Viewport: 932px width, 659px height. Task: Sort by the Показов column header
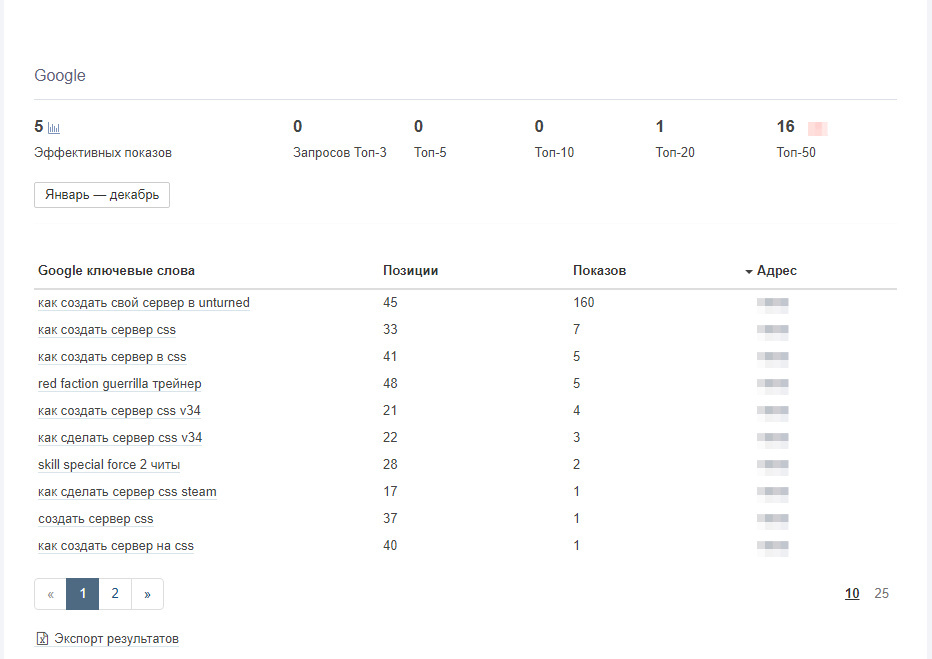pos(599,271)
